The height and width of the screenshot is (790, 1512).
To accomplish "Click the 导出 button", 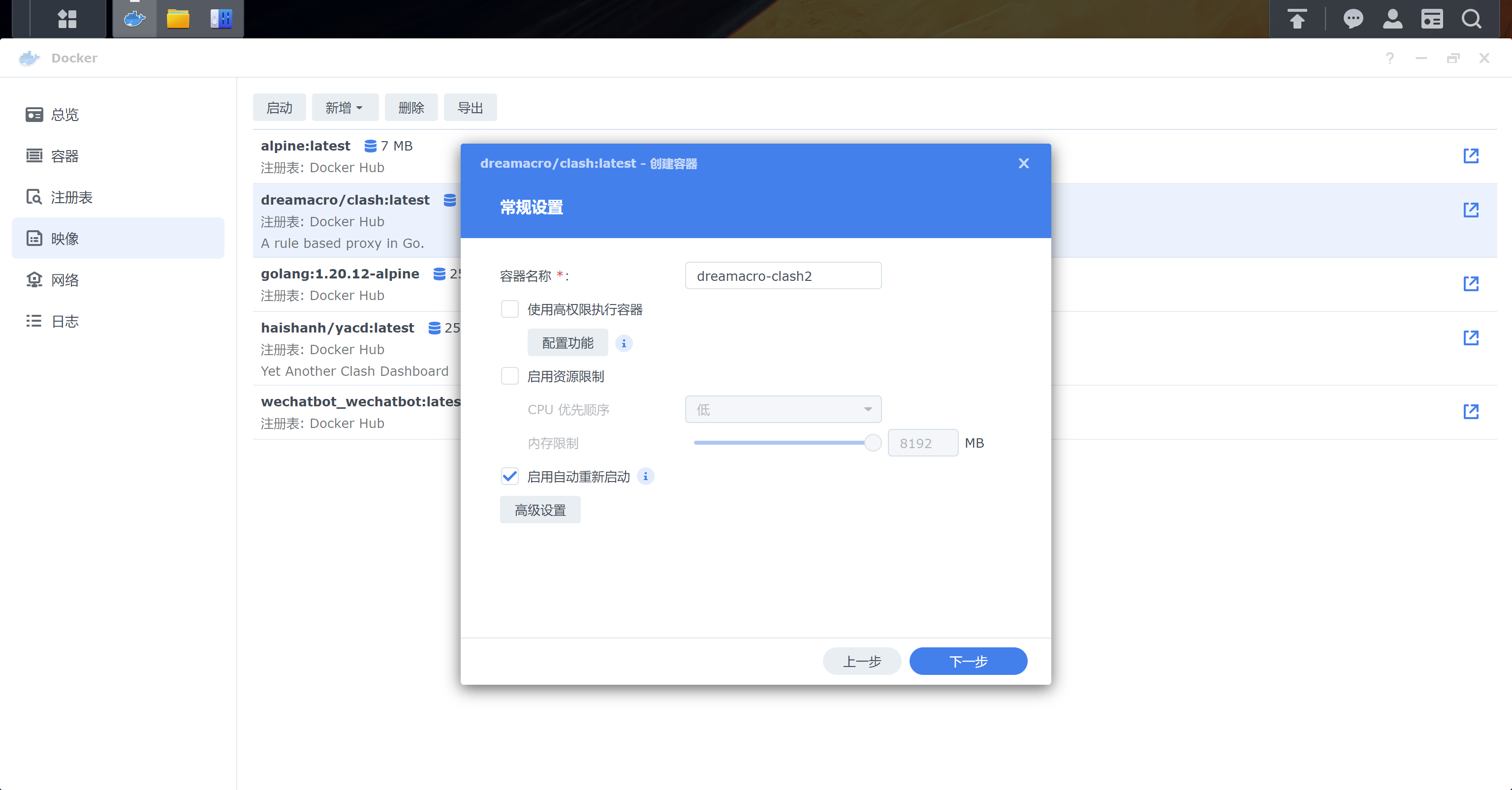I will (470, 107).
